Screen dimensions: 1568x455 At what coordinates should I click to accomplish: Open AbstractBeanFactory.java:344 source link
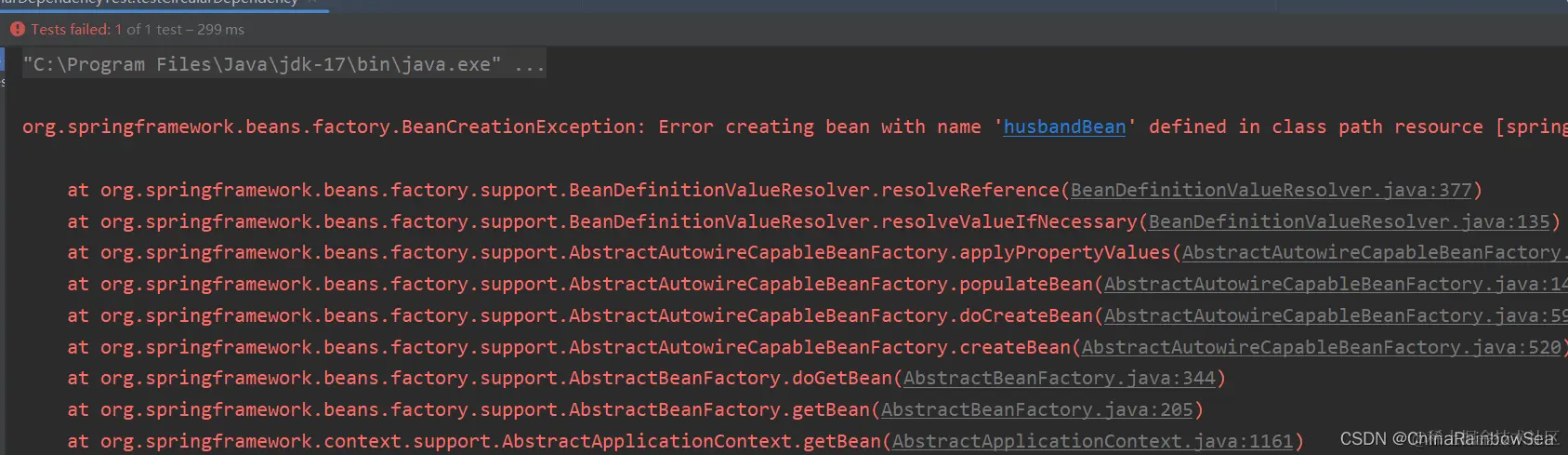coord(1059,378)
